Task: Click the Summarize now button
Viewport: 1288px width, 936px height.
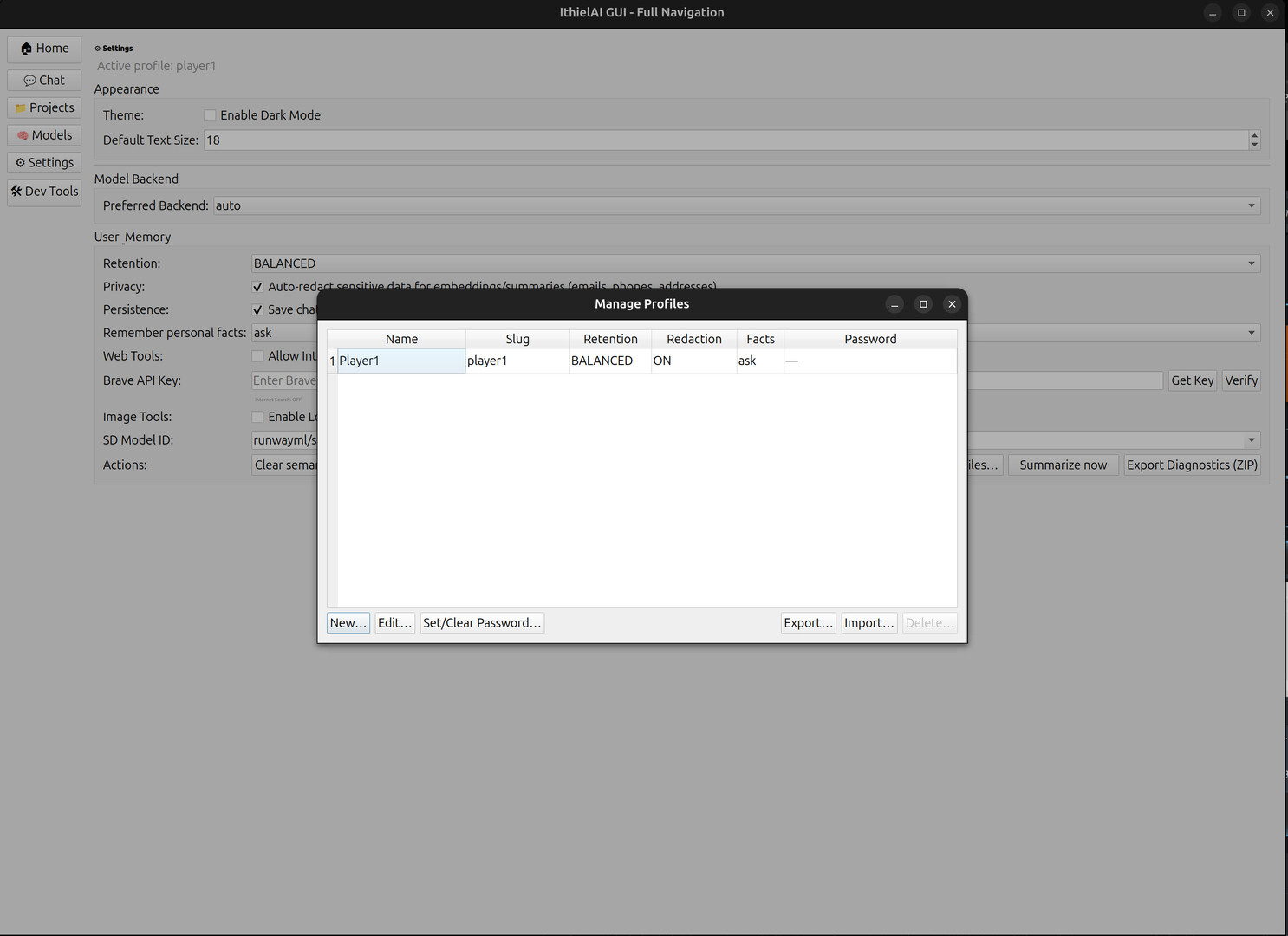Action: click(x=1063, y=465)
